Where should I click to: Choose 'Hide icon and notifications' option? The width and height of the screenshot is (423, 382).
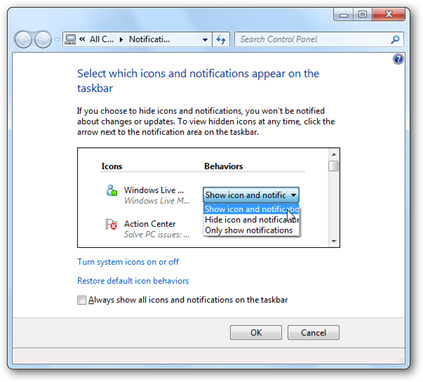(251, 220)
